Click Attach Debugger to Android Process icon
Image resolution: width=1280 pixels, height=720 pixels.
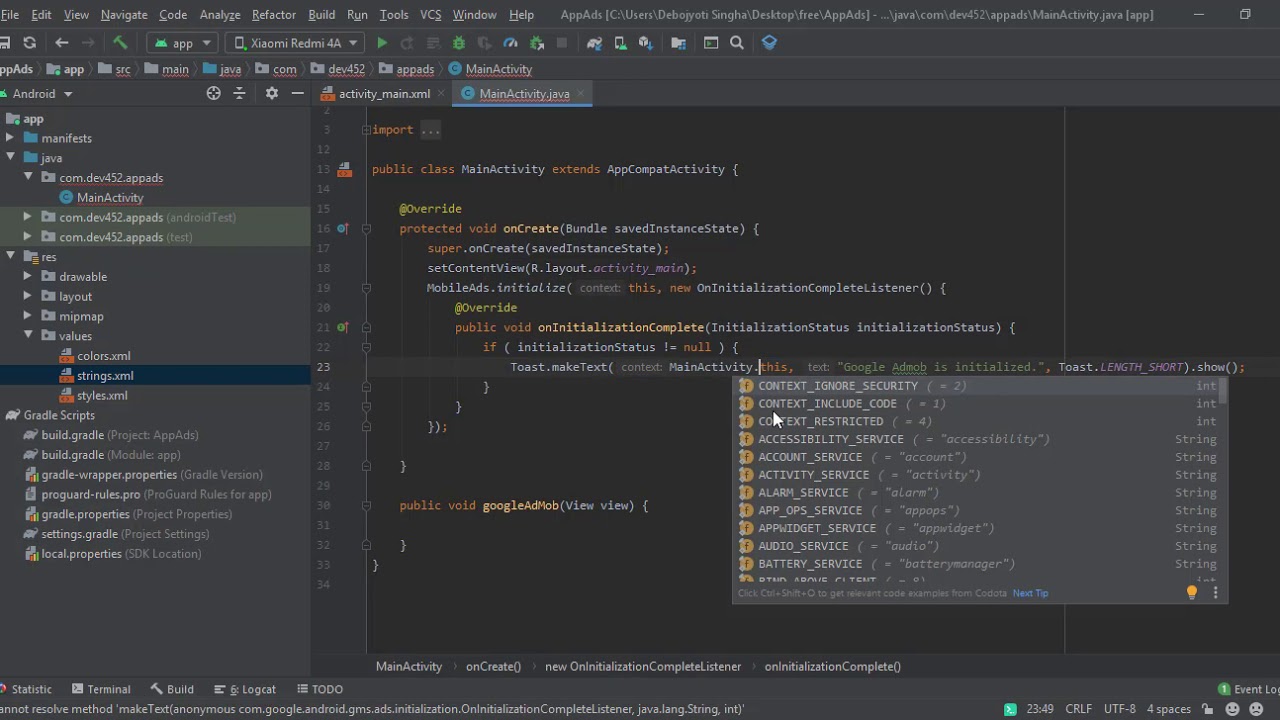537,43
